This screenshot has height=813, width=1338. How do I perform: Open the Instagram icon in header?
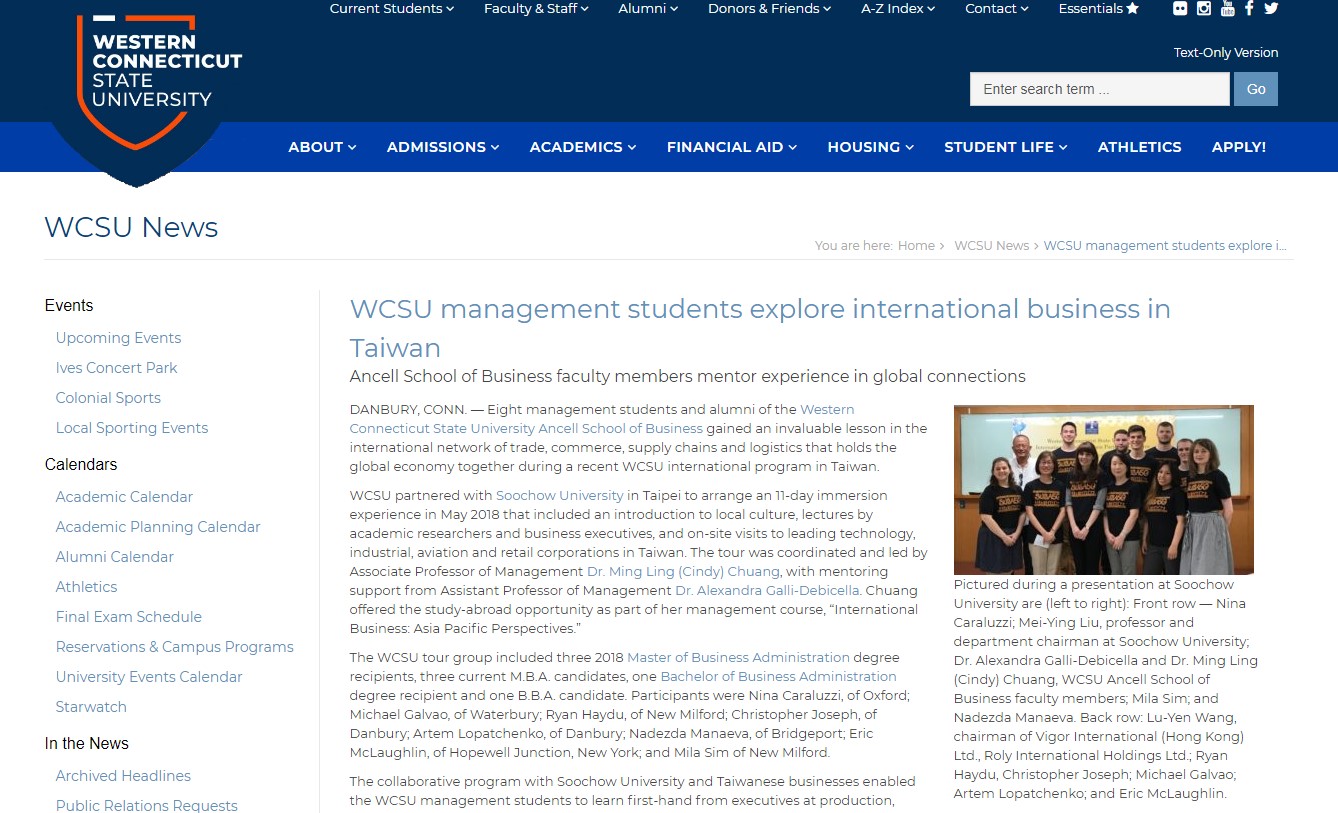click(x=1204, y=9)
